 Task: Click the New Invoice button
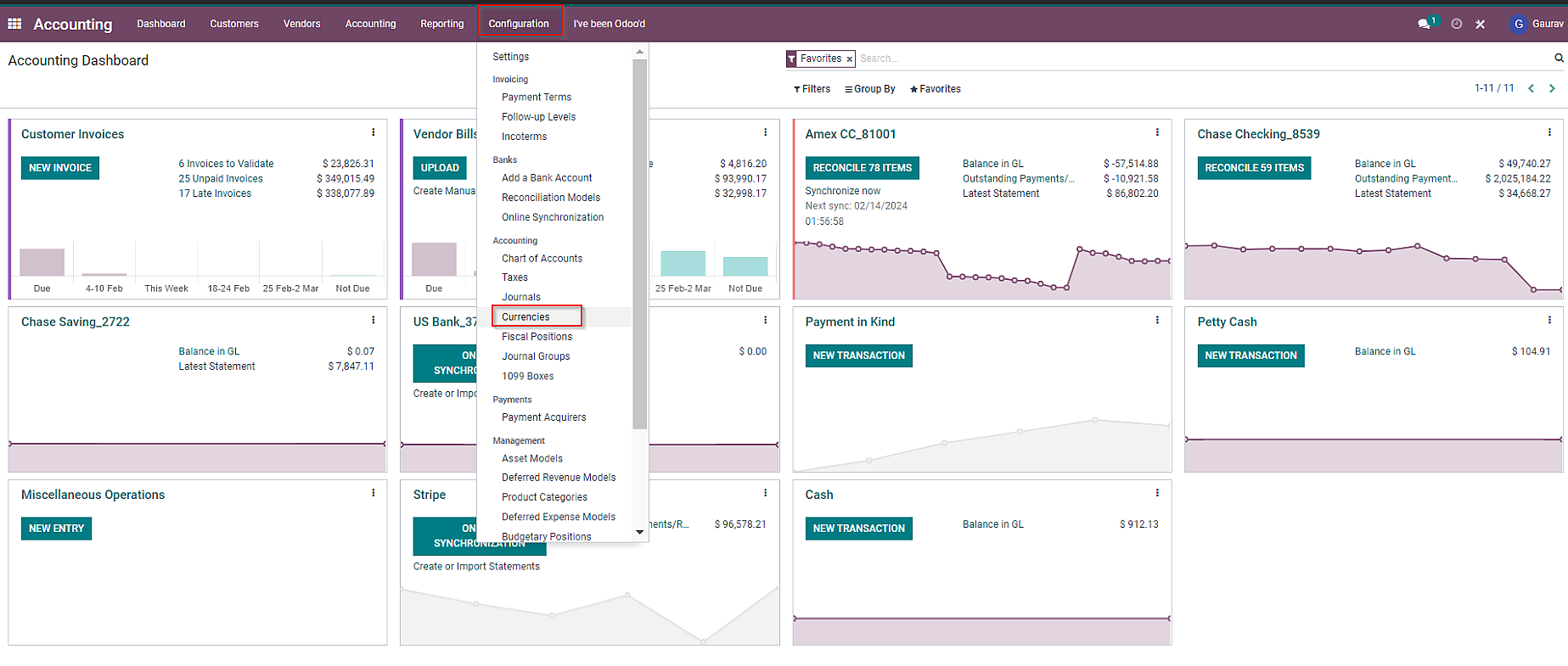coord(60,168)
